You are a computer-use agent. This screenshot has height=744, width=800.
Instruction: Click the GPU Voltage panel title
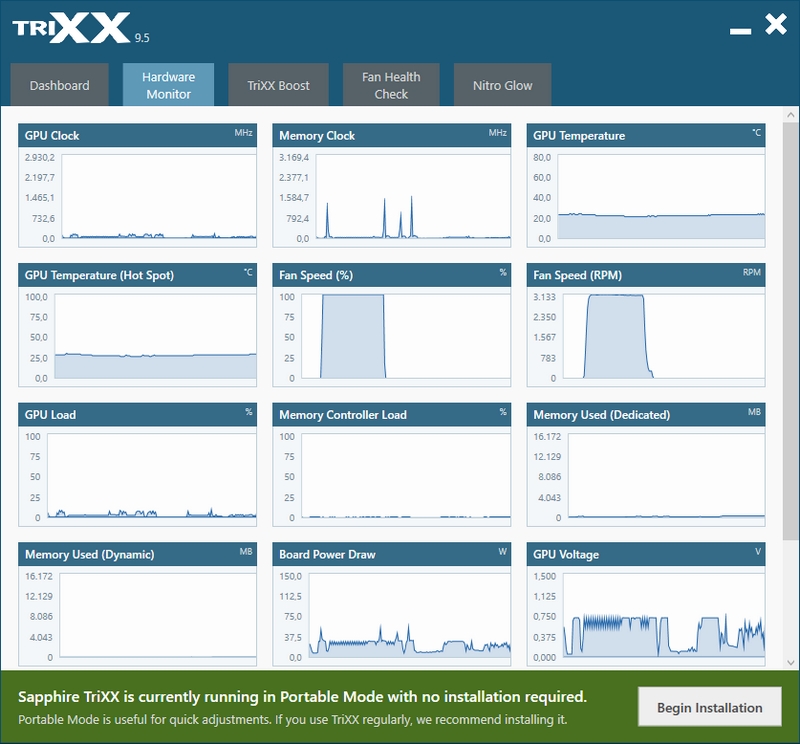click(x=566, y=555)
